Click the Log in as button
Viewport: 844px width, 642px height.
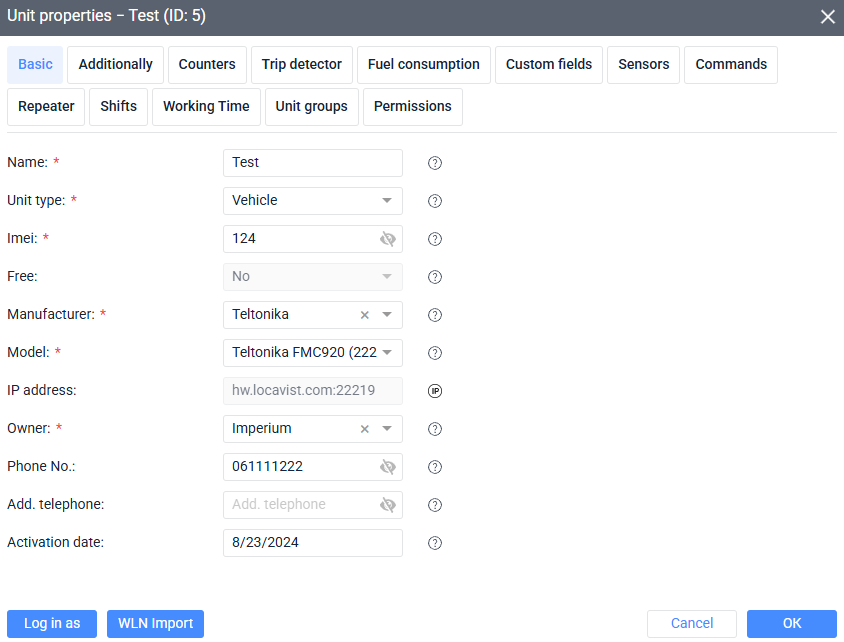pos(52,623)
